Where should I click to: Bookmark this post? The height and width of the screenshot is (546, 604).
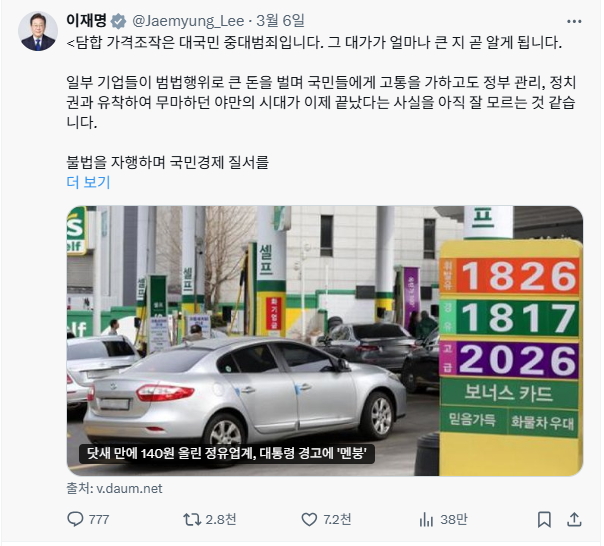(x=544, y=519)
